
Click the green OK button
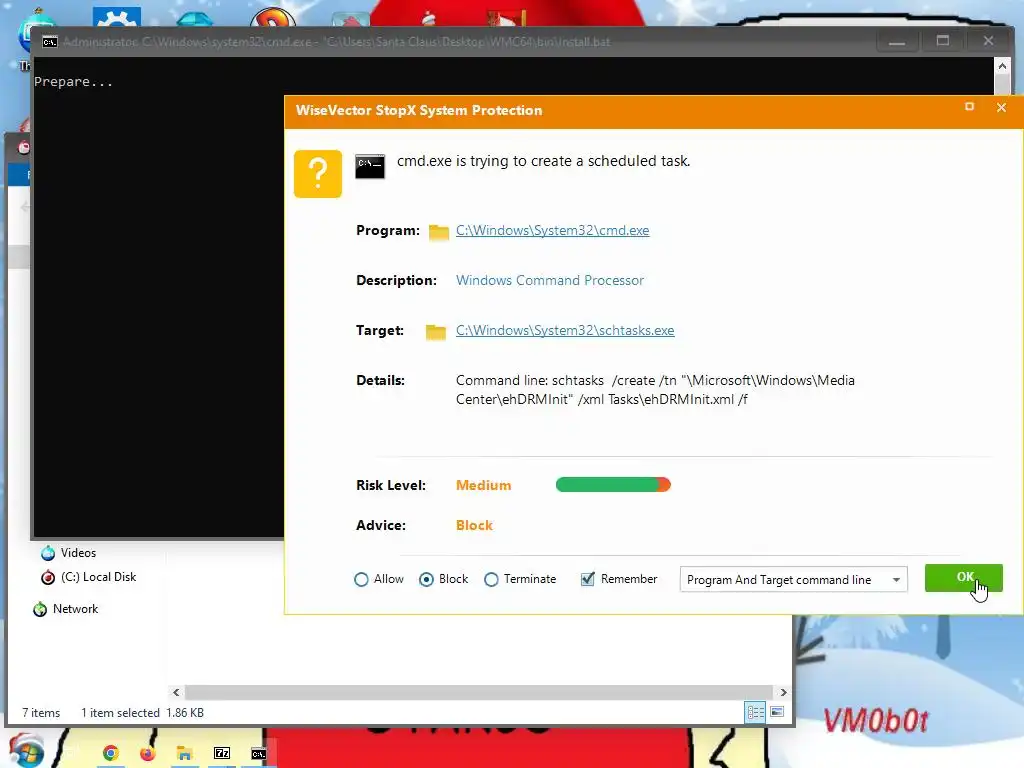[963, 577]
